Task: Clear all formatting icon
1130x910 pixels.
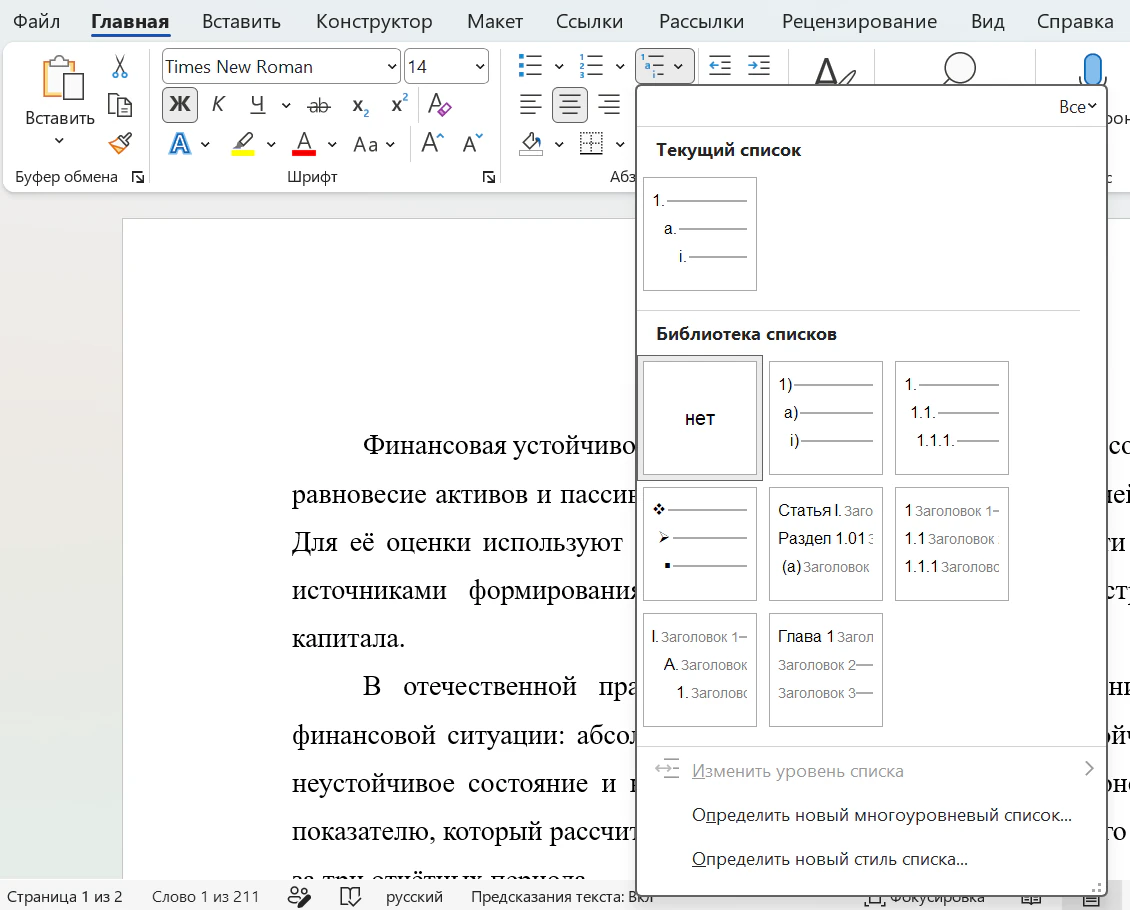Action: [439, 105]
